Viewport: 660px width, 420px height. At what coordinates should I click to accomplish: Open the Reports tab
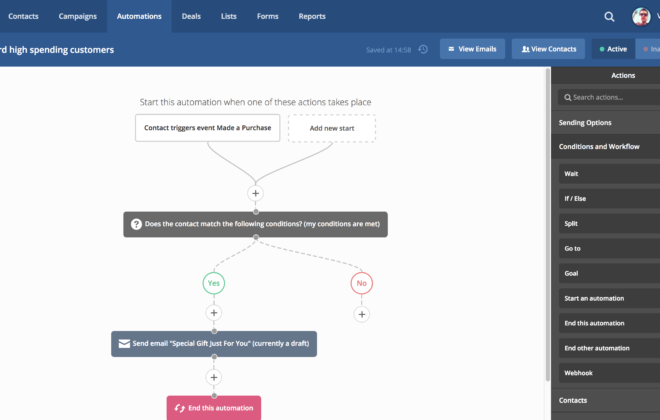(x=312, y=16)
